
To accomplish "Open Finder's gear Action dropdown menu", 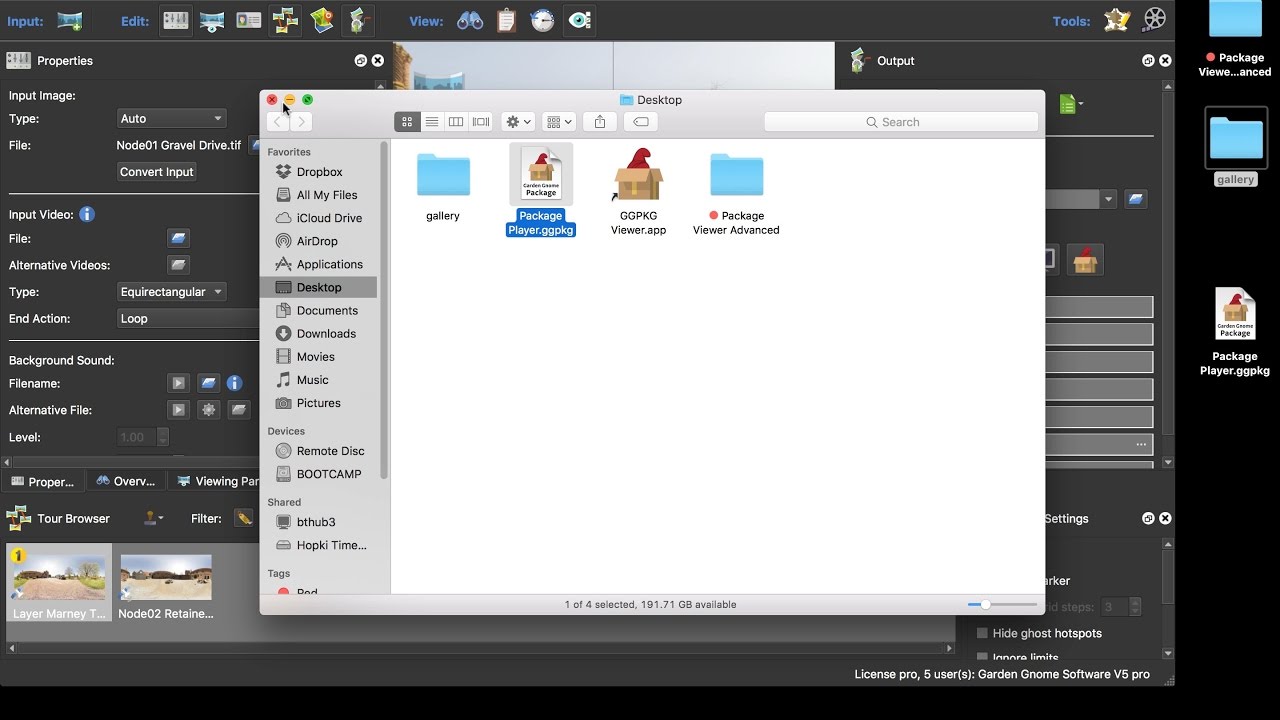I will (518, 122).
